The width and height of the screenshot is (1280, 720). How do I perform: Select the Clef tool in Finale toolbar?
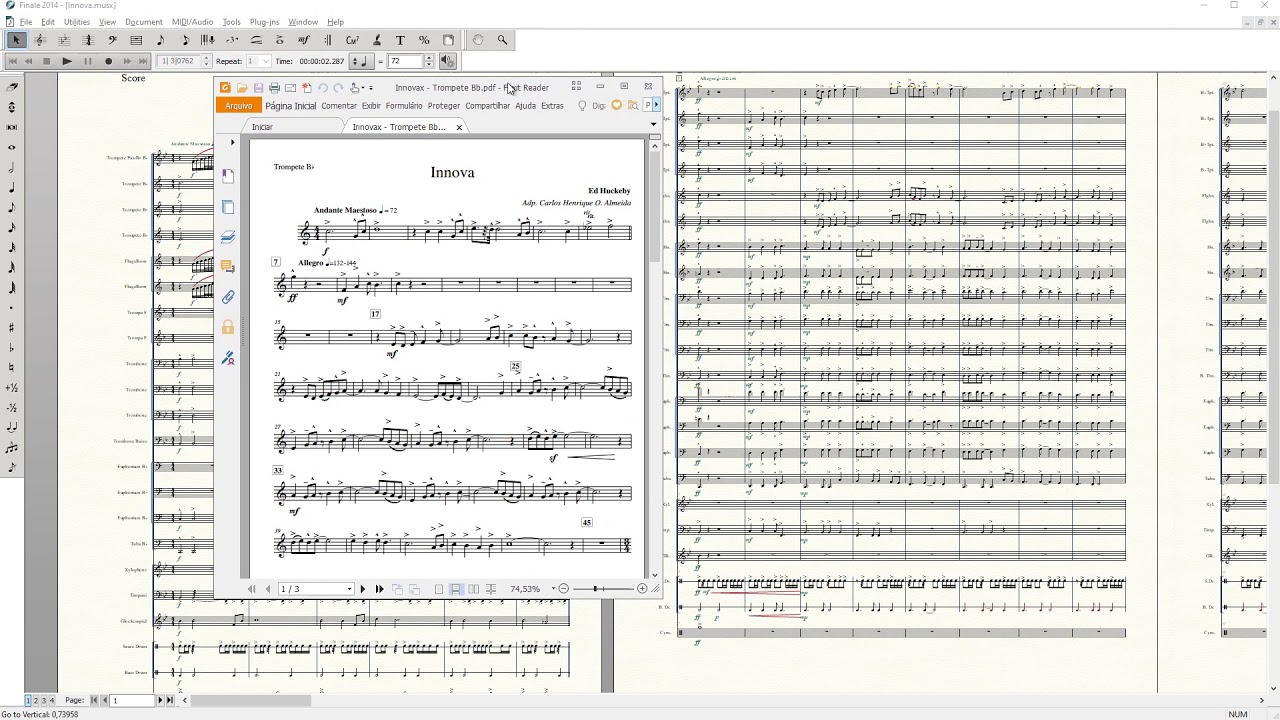(x=112, y=40)
